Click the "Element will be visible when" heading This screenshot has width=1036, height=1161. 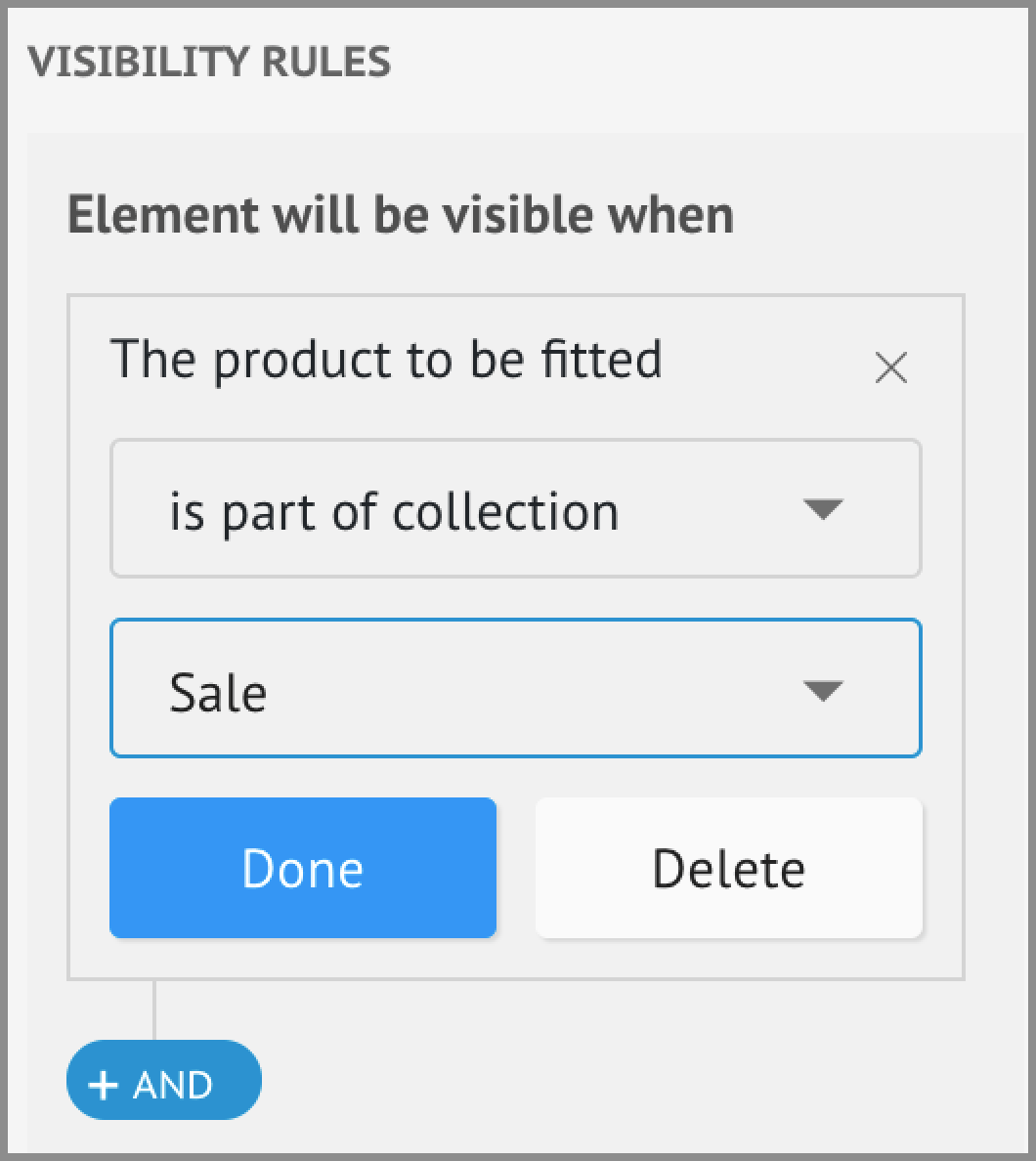coord(400,215)
